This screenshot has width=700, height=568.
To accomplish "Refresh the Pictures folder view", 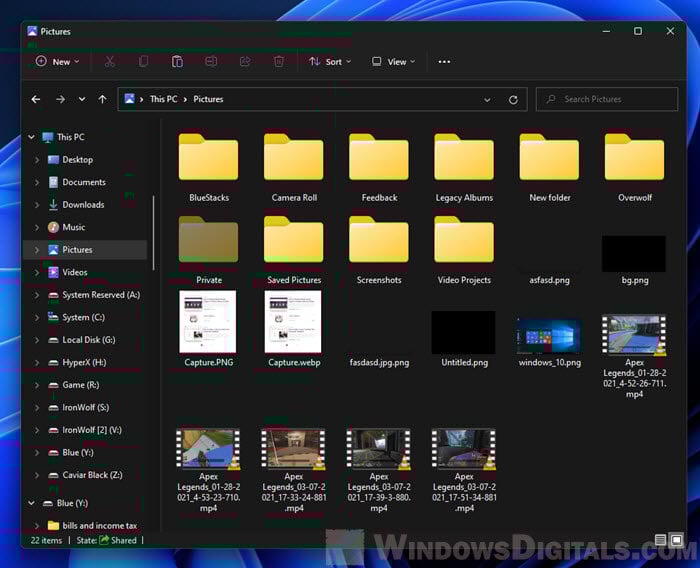I will coord(513,100).
